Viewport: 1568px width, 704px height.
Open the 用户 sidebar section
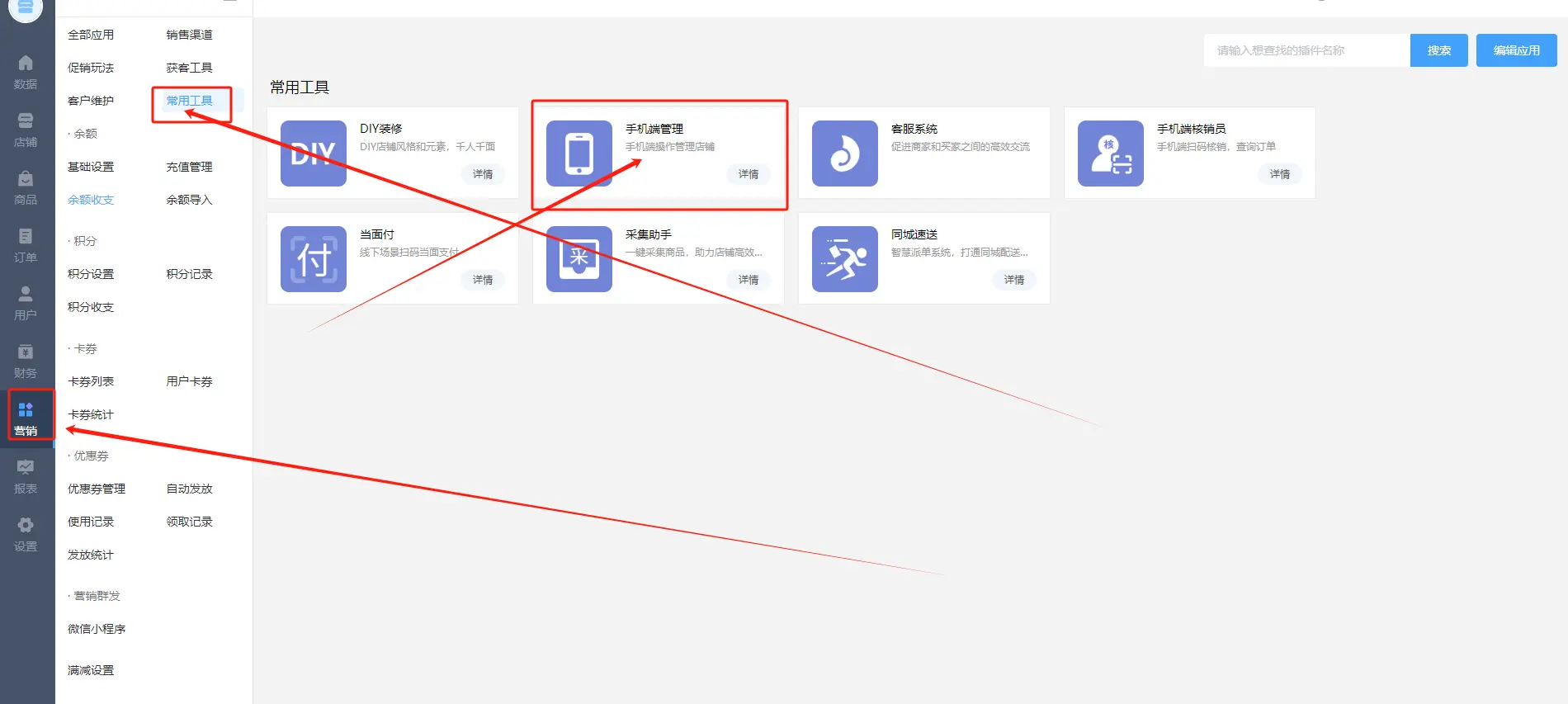coord(26,304)
